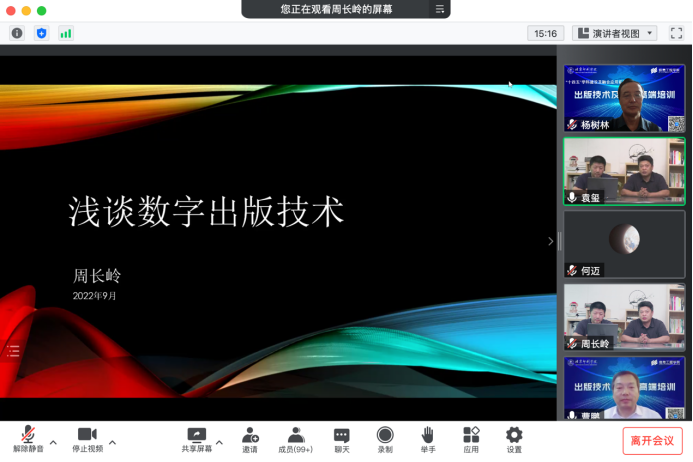Raise hand using 举手
The width and height of the screenshot is (693, 462).
pyautogui.click(x=427, y=439)
